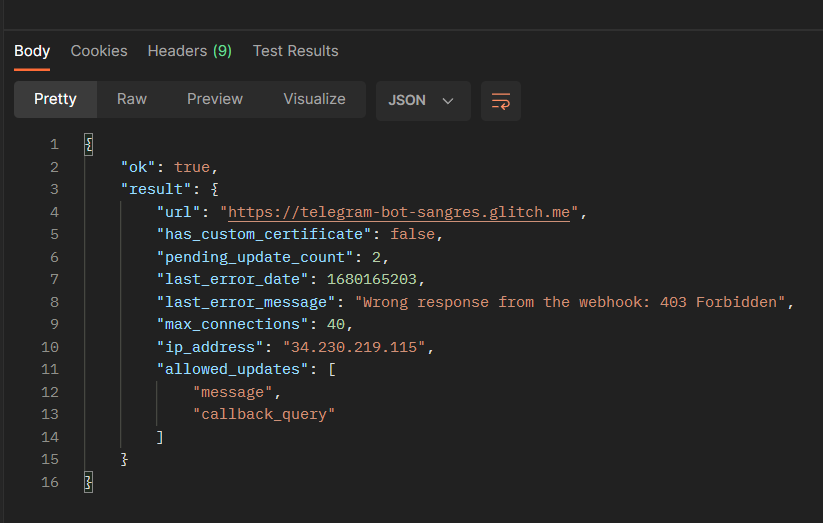823x523 pixels.
Task: Click the "last_error_message" key
Action: click(x=246, y=302)
